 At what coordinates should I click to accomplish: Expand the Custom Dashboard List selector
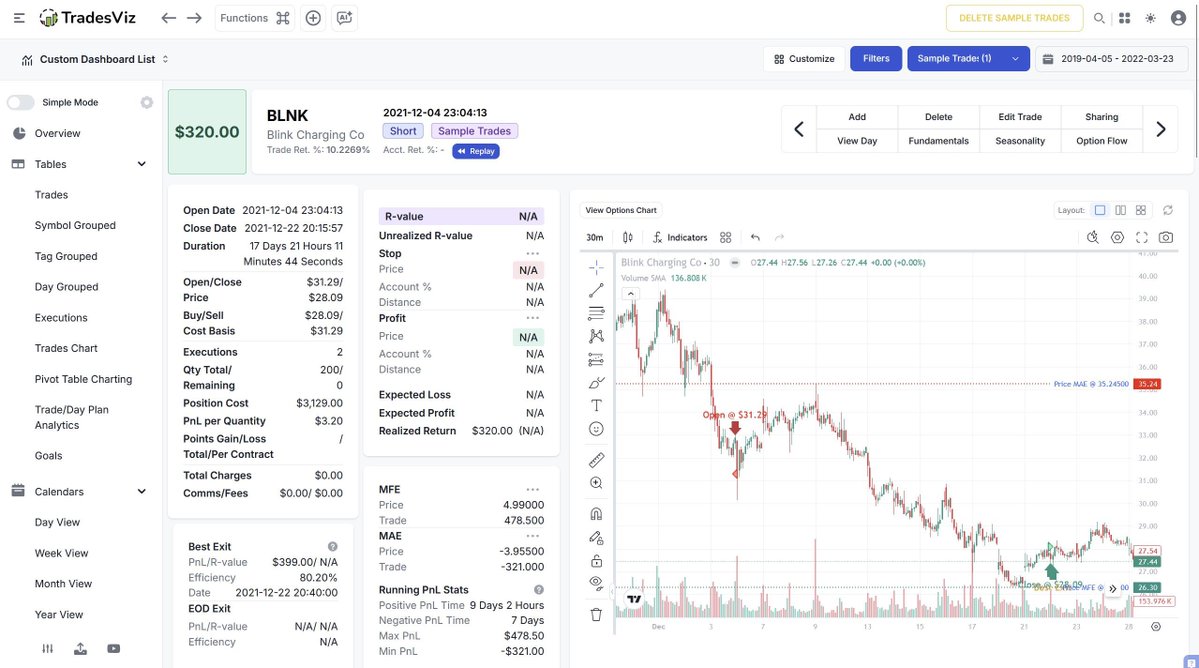point(96,59)
